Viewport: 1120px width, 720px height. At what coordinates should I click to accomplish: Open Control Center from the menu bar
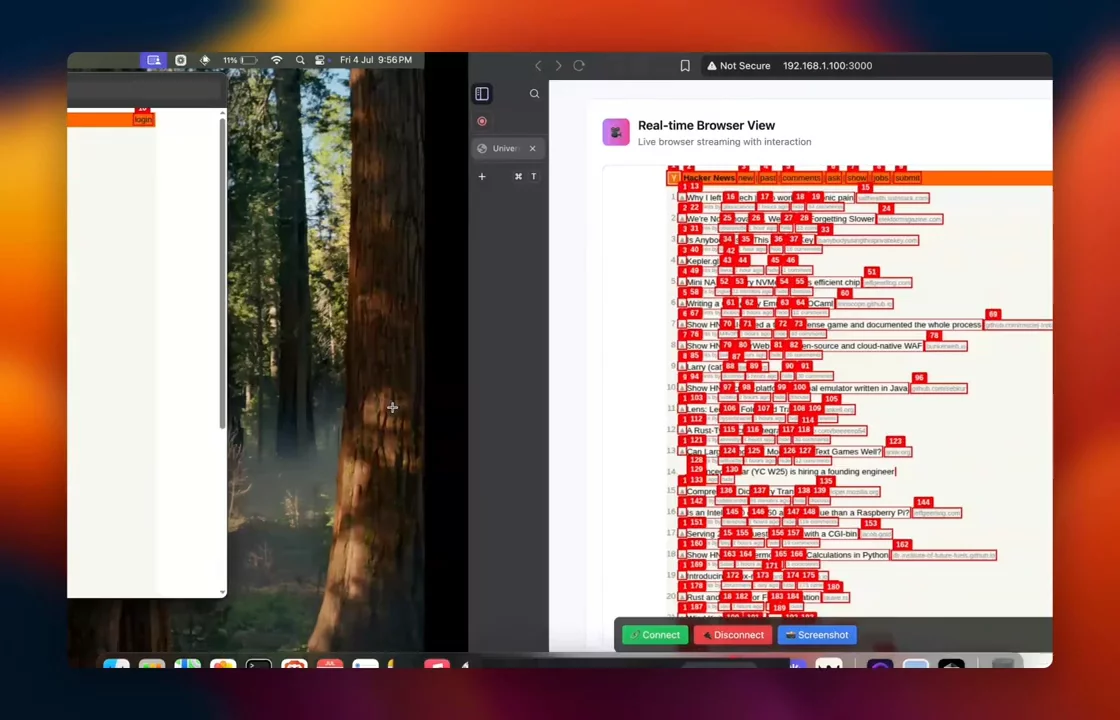(x=320, y=60)
